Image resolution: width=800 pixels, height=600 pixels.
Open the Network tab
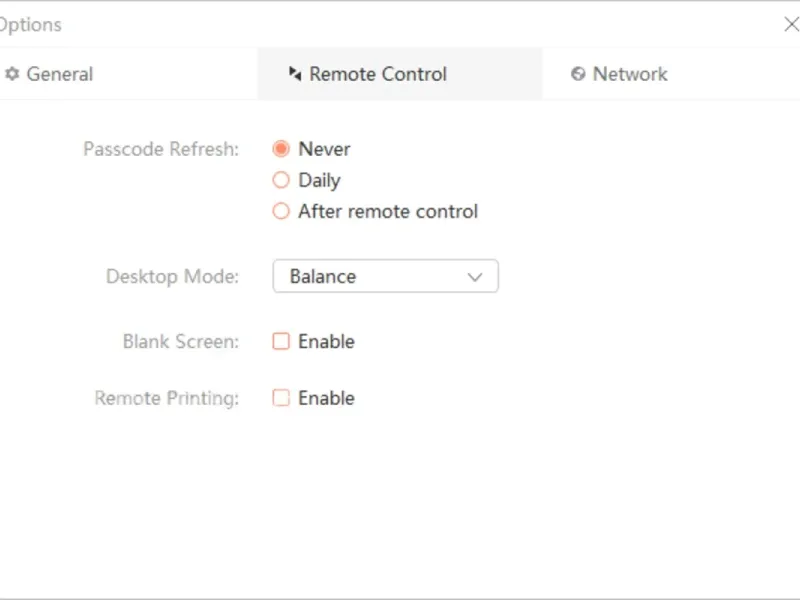pyautogui.click(x=629, y=74)
